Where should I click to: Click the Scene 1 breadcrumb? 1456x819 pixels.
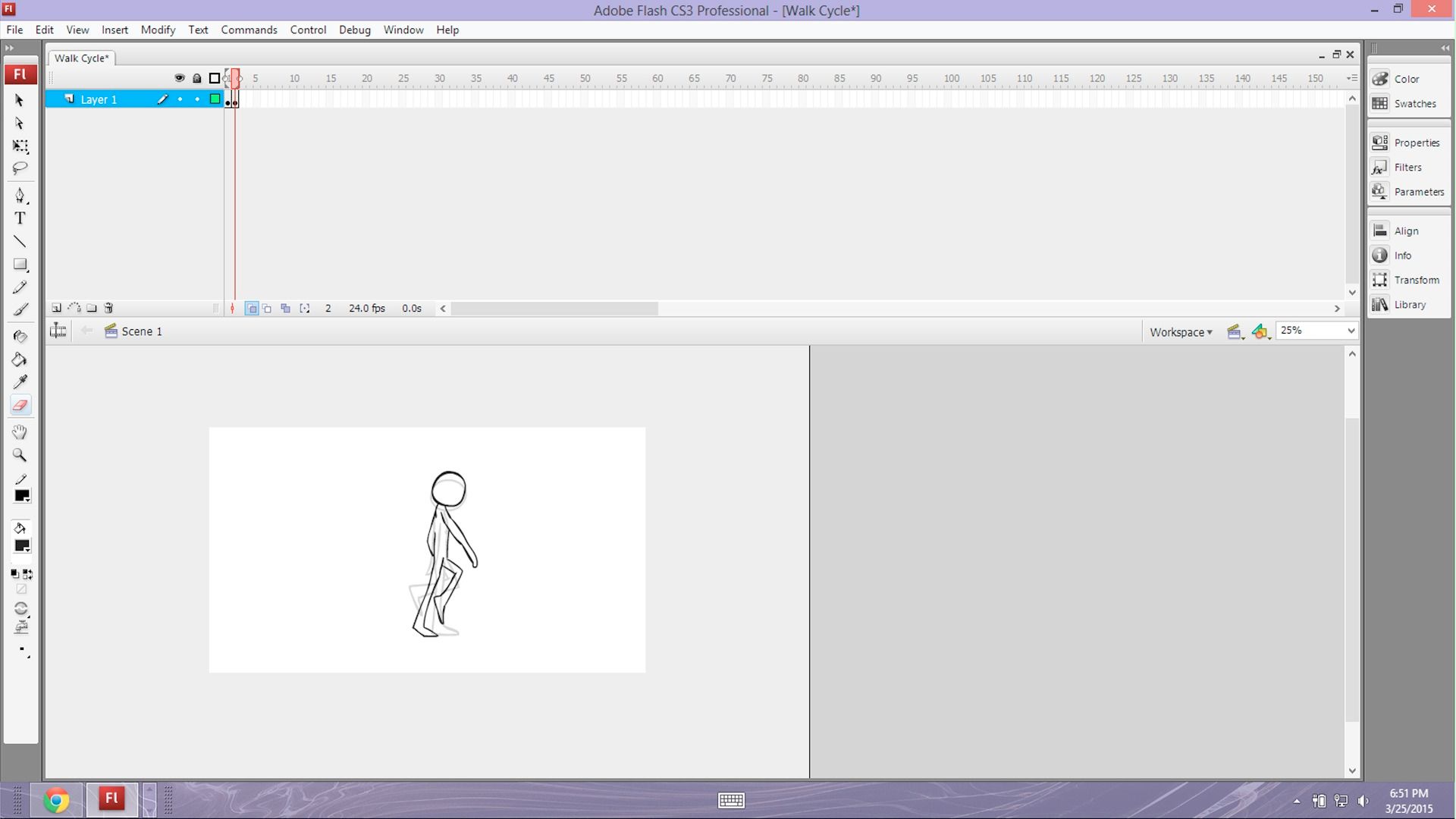142,331
